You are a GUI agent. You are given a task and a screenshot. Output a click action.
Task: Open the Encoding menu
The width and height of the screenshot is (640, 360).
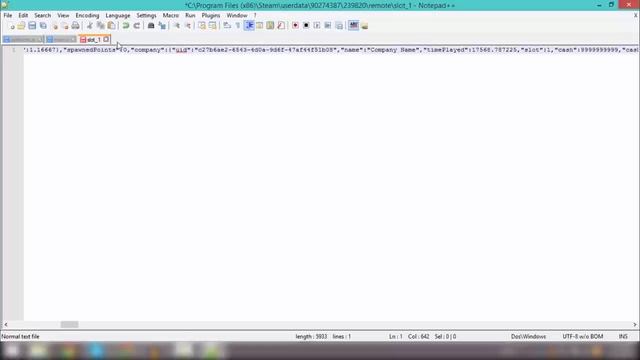(x=87, y=16)
